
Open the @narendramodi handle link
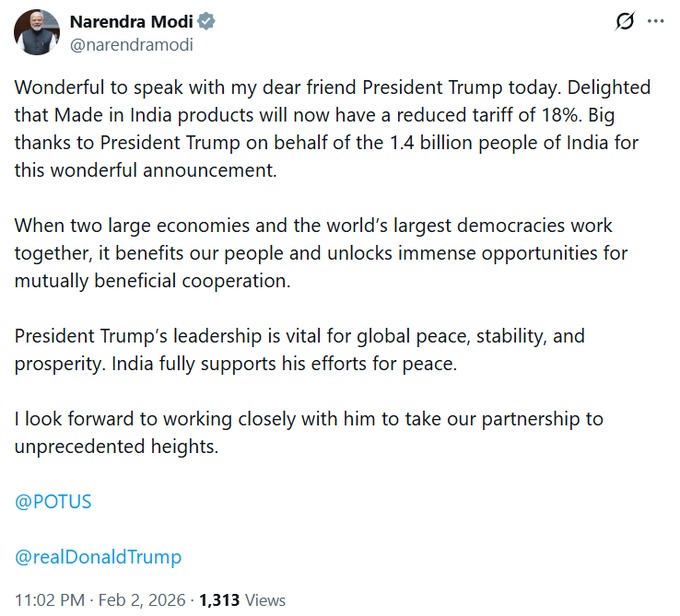[x=130, y=44]
